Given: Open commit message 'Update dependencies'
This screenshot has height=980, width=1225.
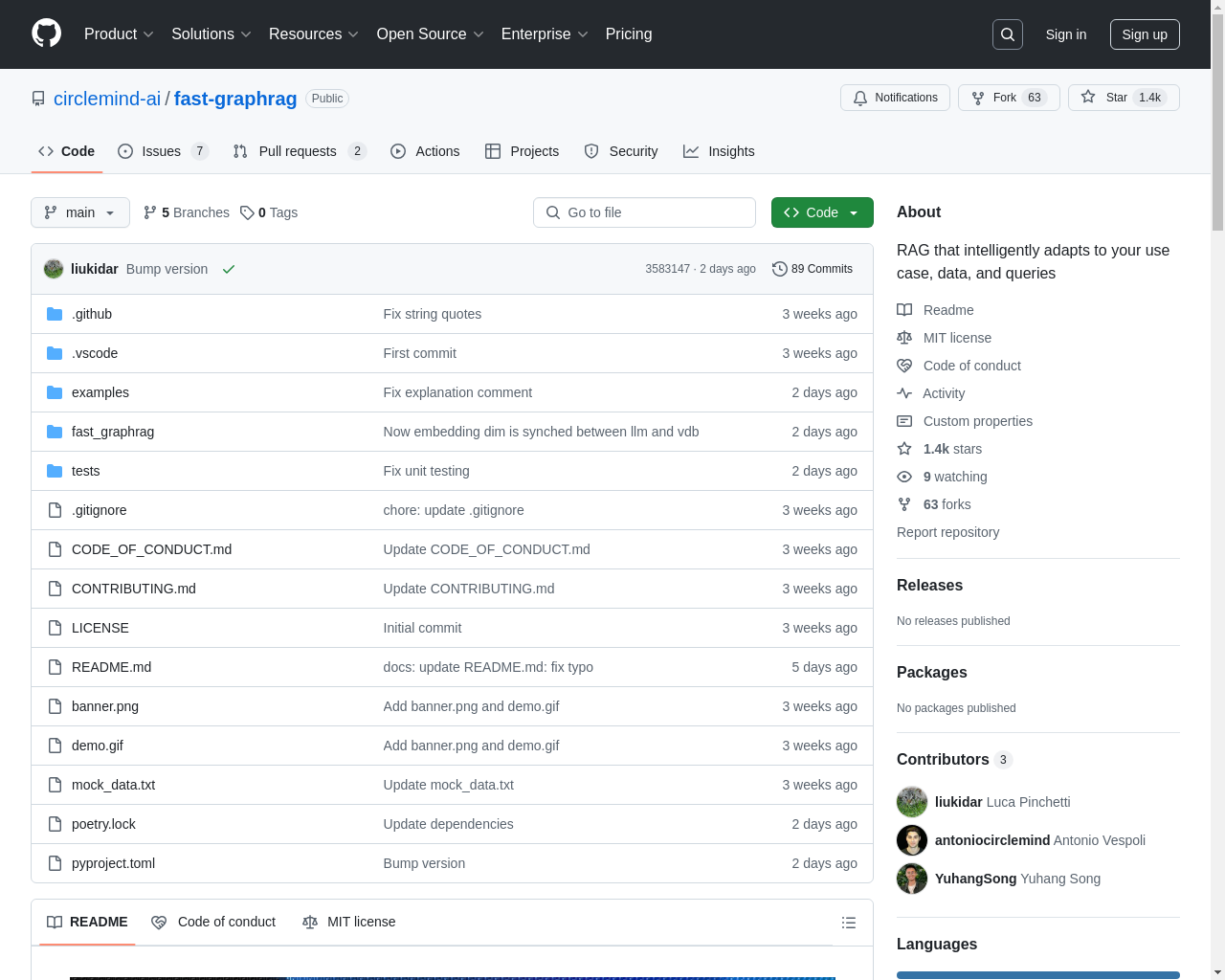Looking at the screenshot, I should (x=448, y=824).
